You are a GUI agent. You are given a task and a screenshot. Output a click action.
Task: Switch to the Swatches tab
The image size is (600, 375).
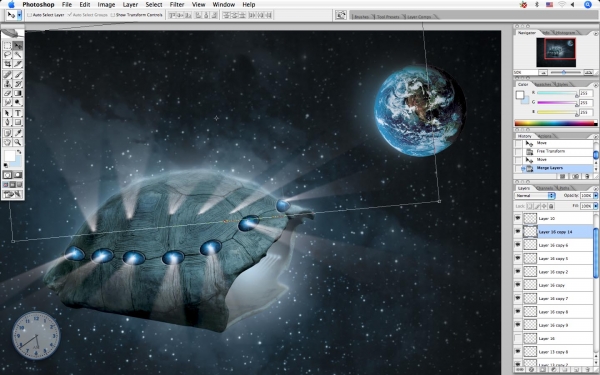pos(543,84)
